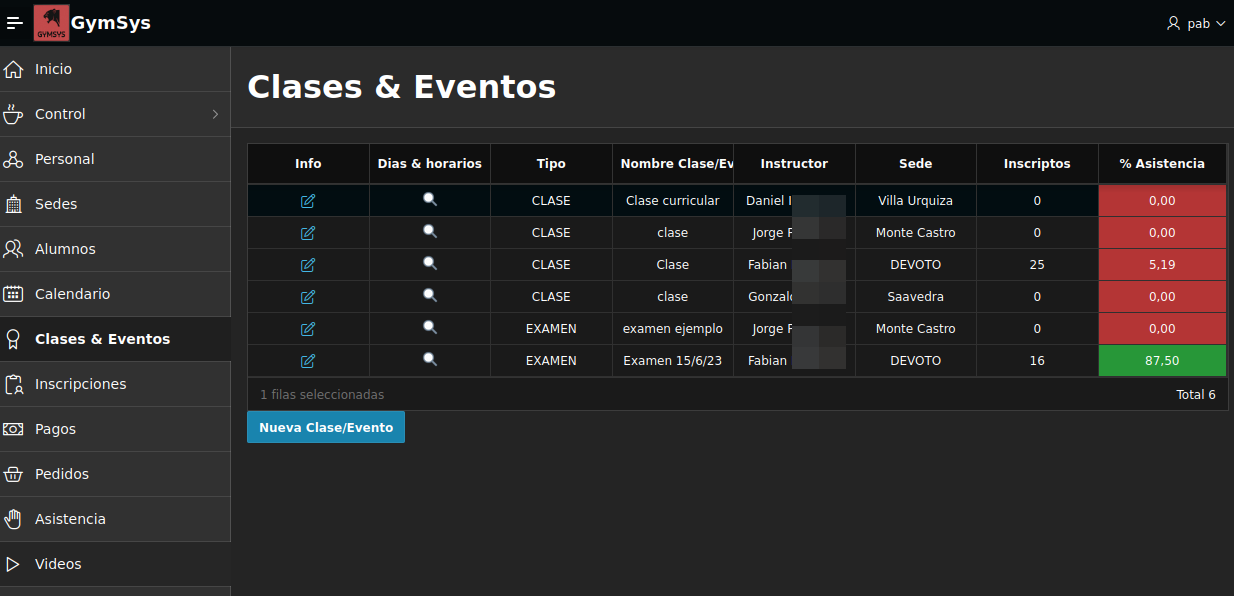Switch to the Alumnos section

click(x=65, y=248)
